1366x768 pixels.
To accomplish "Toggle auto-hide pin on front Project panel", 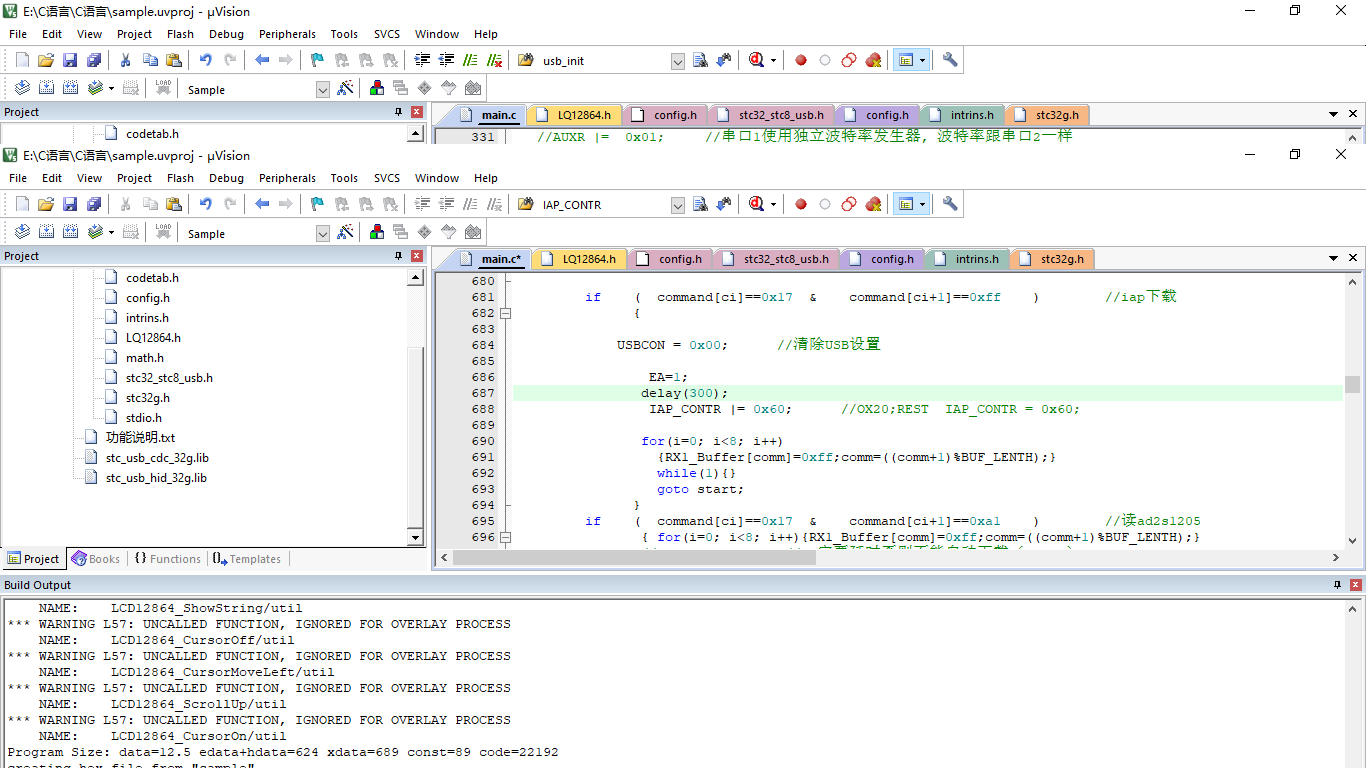I will click(x=398, y=256).
